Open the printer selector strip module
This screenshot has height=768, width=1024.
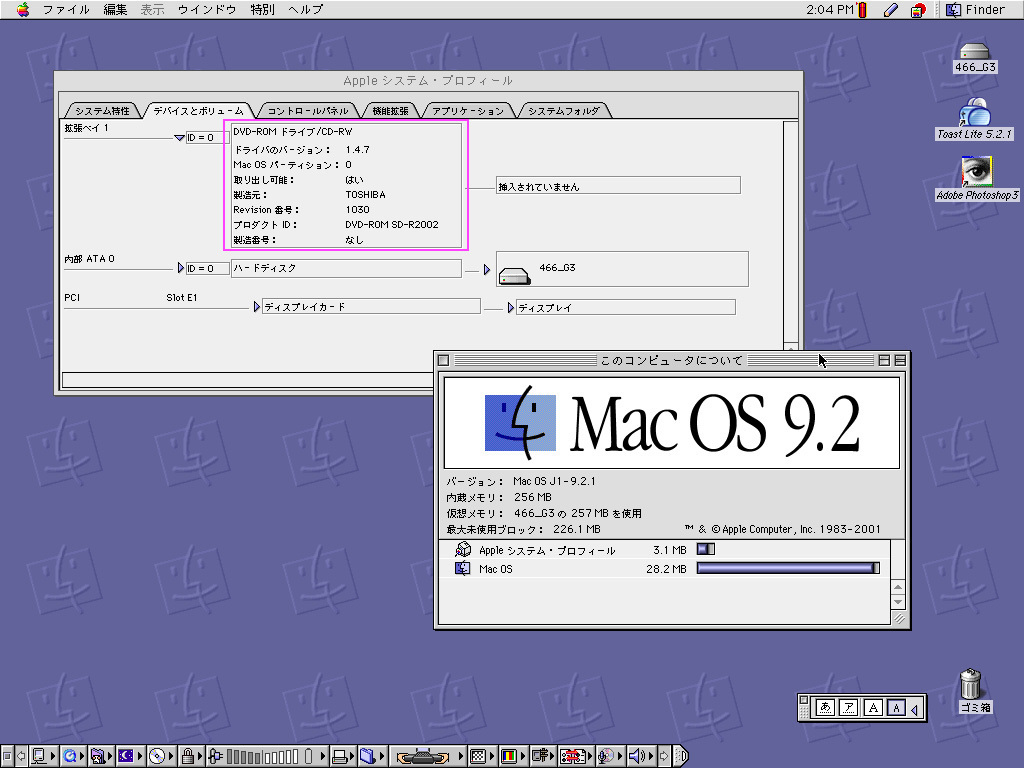point(344,756)
